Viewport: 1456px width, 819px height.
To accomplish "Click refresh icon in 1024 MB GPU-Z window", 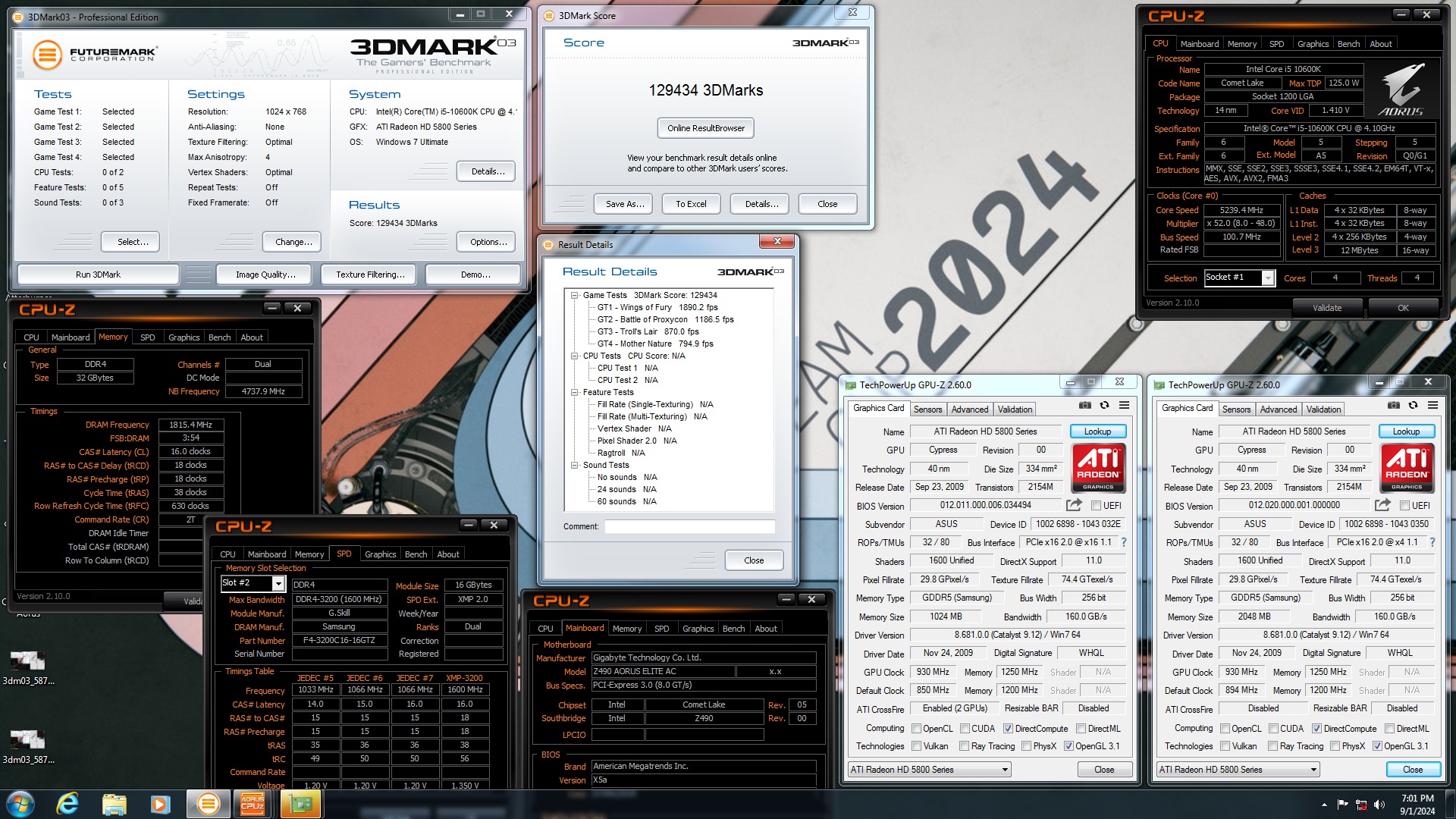I will pyautogui.click(x=1105, y=405).
